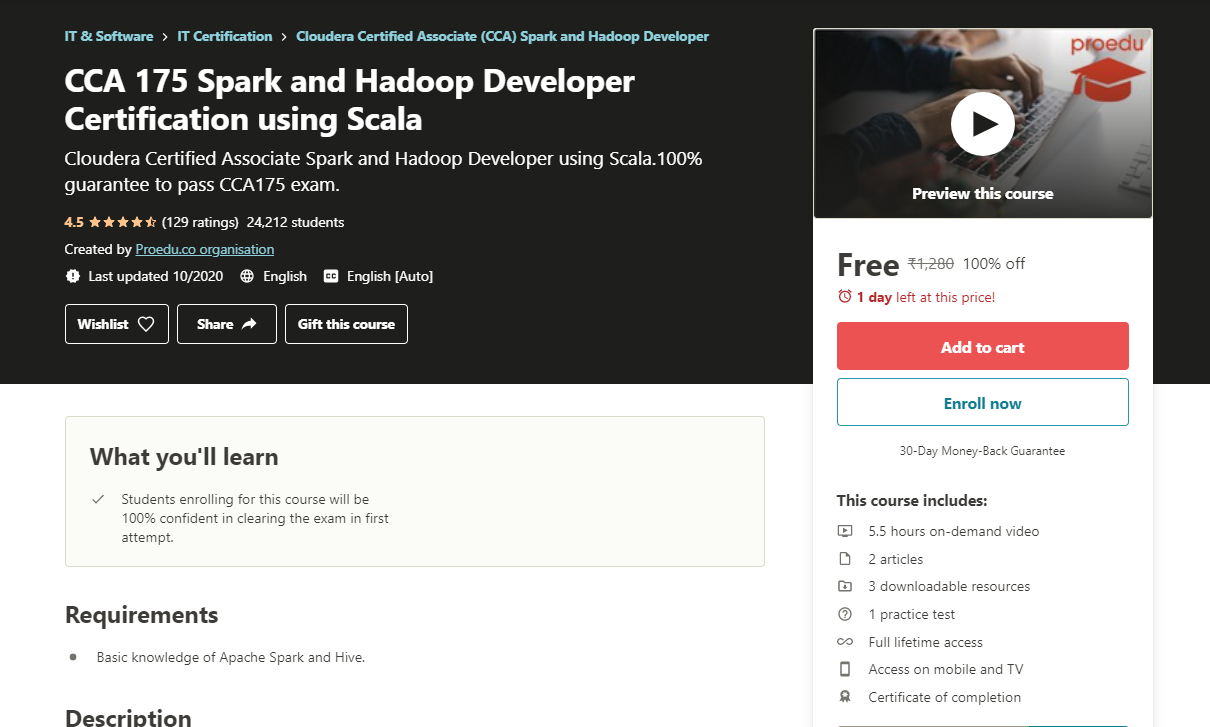
Task: Click the practice test question icon
Action: pyautogui.click(x=845, y=614)
